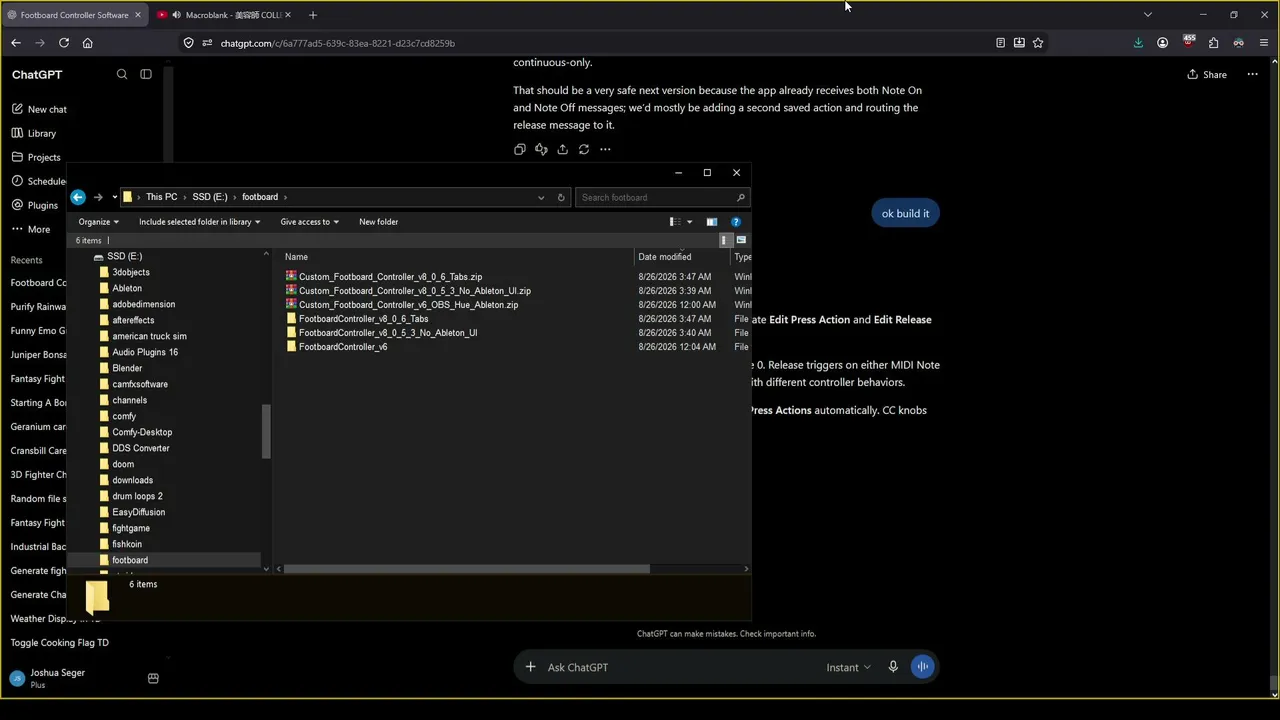The width and height of the screenshot is (1280, 720).
Task: Collapse the ChatGPT sidebar
Action: click(146, 74)
